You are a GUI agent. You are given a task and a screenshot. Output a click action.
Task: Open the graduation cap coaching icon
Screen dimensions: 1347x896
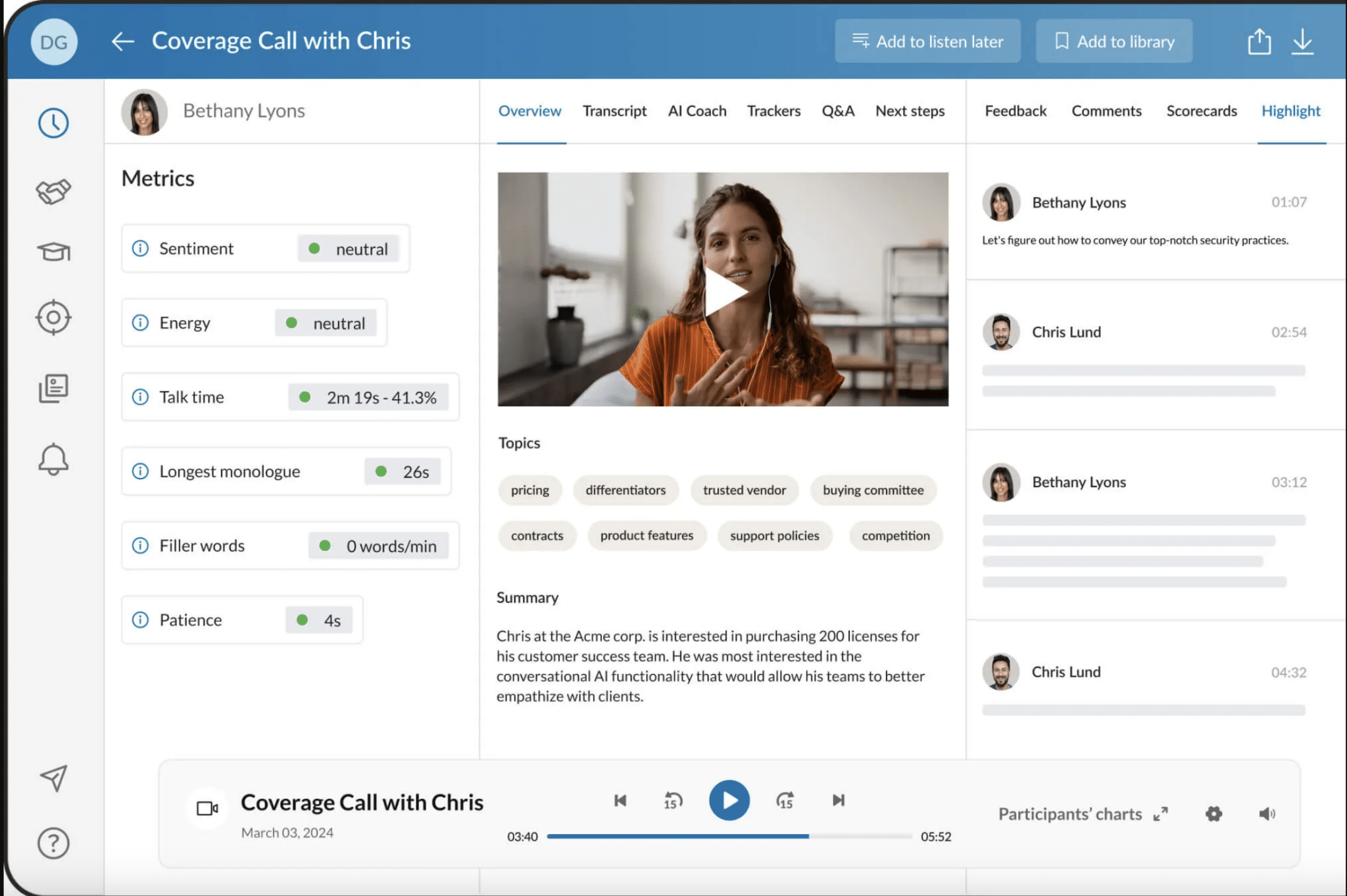click(x=53, y=252)
